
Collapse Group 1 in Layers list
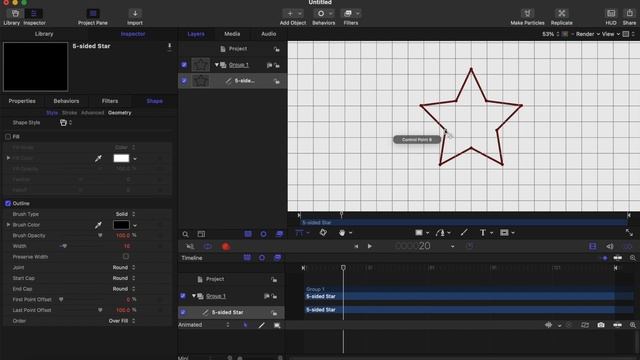click(x=216, y=64)
